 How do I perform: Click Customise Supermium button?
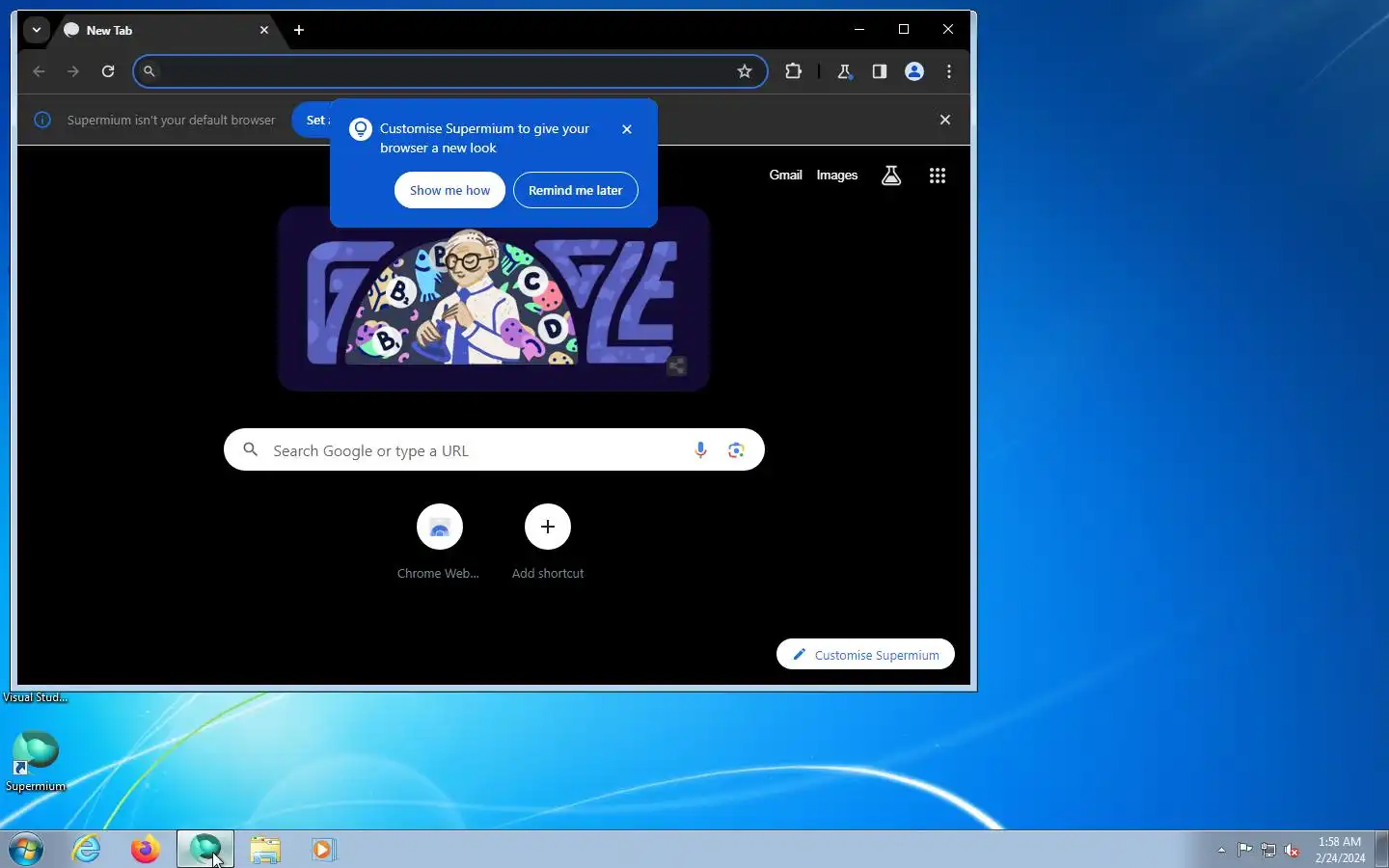pyautogui.click(x=865, y=655)
